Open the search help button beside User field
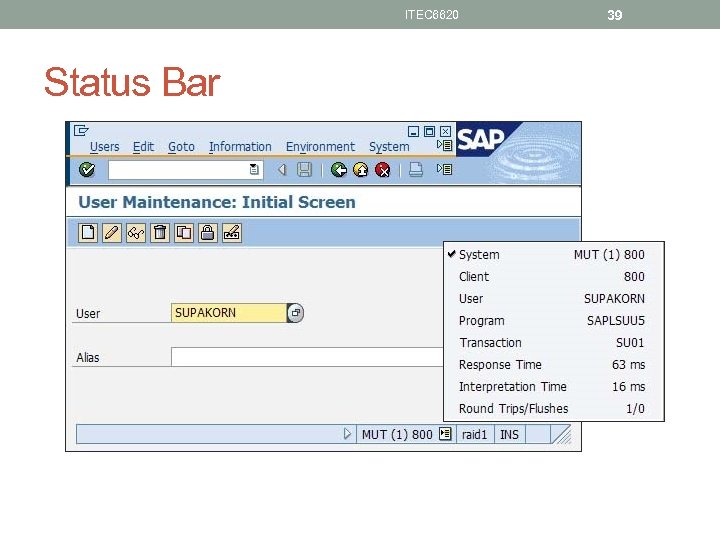 pyautogui.click(x=295, y=313)
